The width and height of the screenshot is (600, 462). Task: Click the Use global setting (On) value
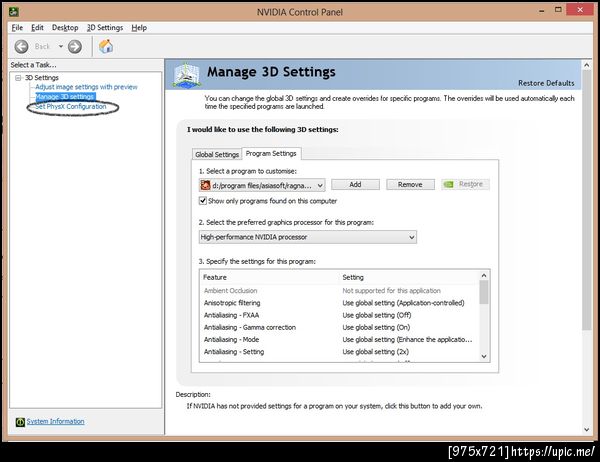click(x=376, y=327)
